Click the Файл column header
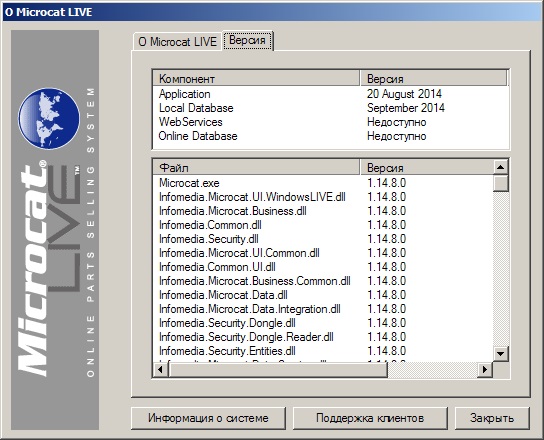The image size is (544, 440). click(256, 168)
